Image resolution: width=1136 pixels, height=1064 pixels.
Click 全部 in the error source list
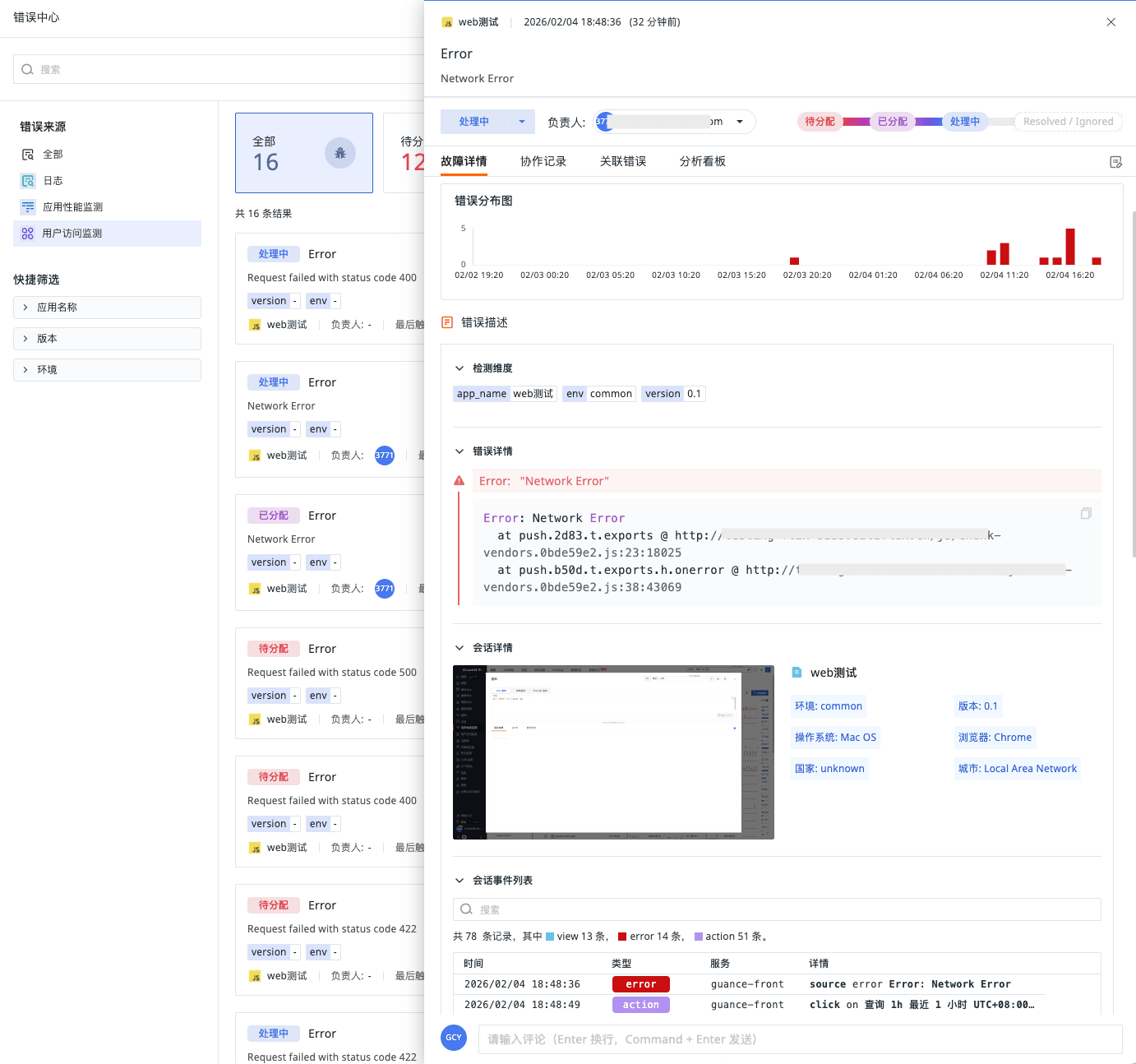click(x=53, y=155)
